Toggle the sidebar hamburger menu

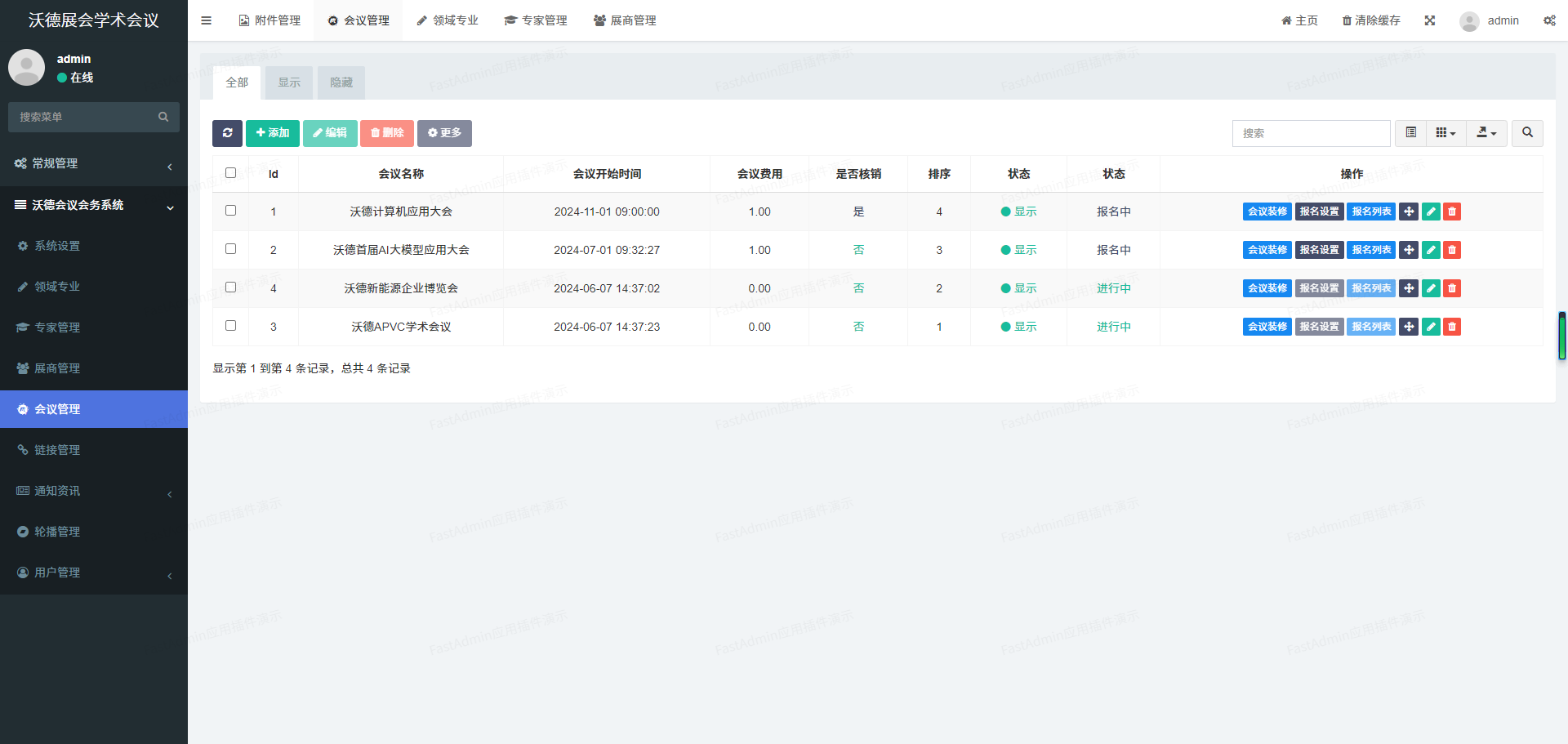(206, 20)
